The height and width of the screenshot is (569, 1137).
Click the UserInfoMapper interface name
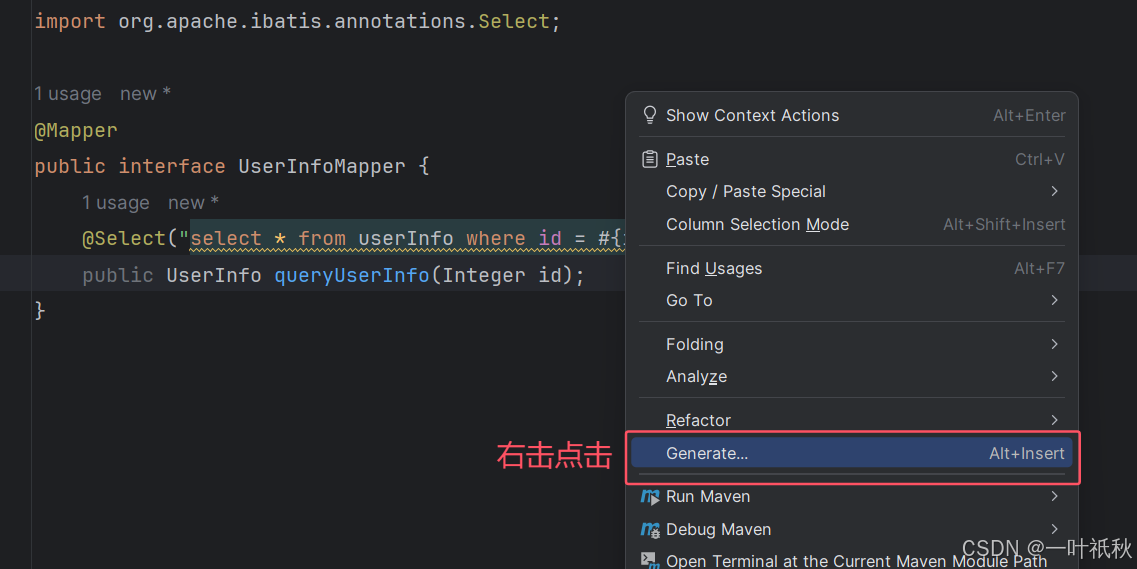coord(321,166)
